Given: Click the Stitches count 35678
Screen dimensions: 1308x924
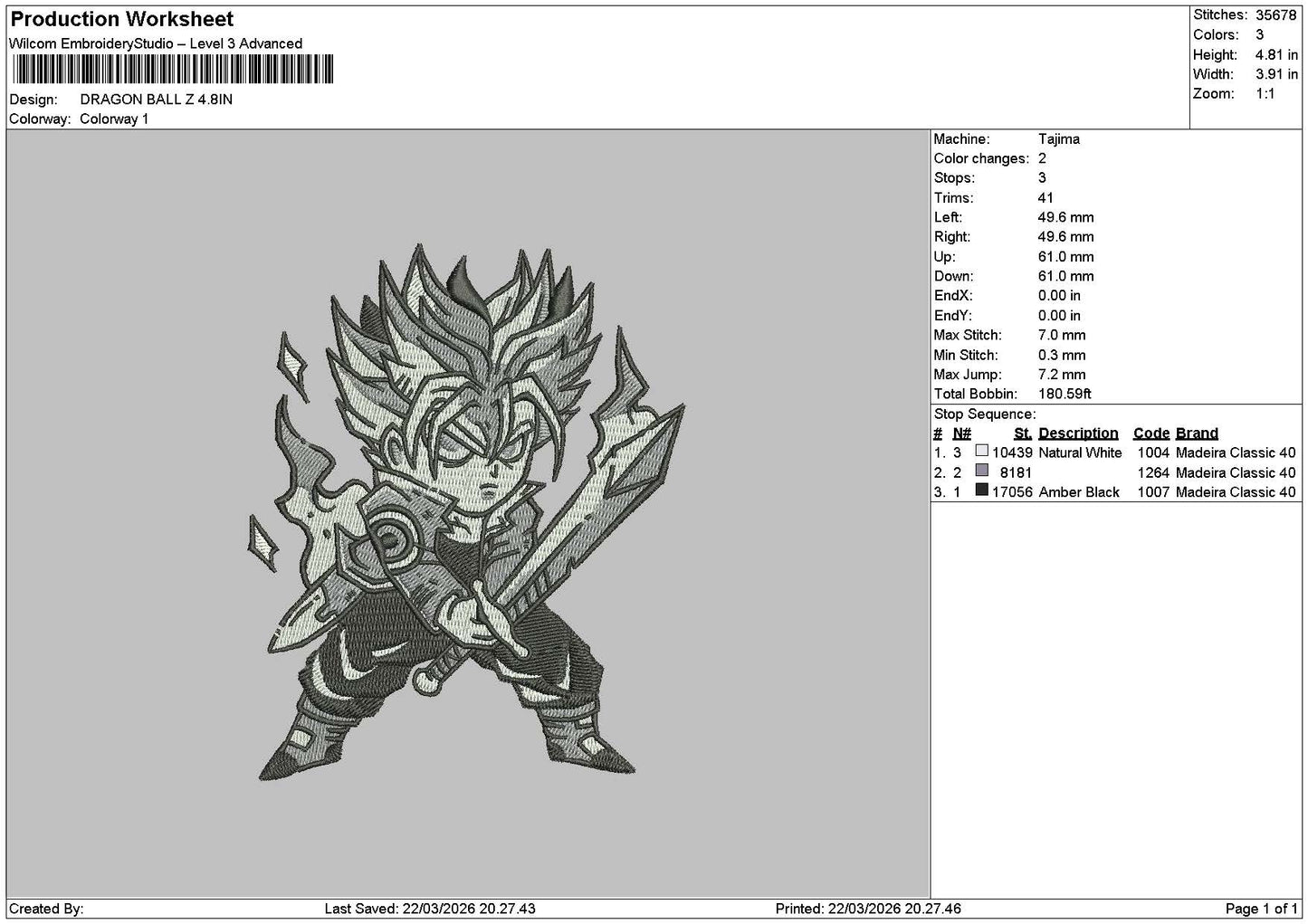Looking at the screenshot, I should pos(1276,15).
